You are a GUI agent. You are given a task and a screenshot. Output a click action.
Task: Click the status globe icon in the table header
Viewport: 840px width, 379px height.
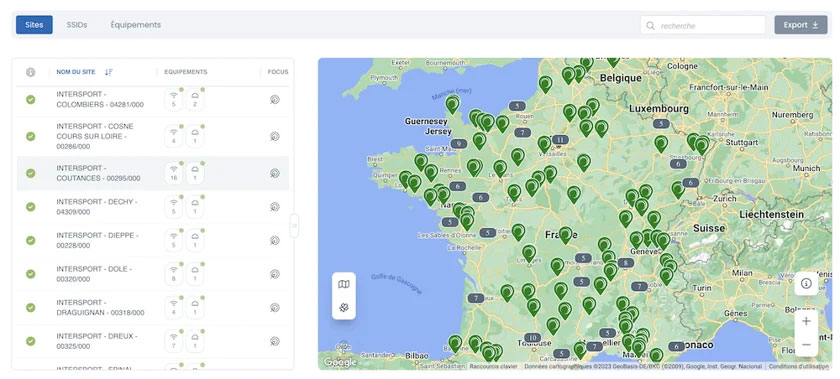pyautogui.click(x=31, y=72)
